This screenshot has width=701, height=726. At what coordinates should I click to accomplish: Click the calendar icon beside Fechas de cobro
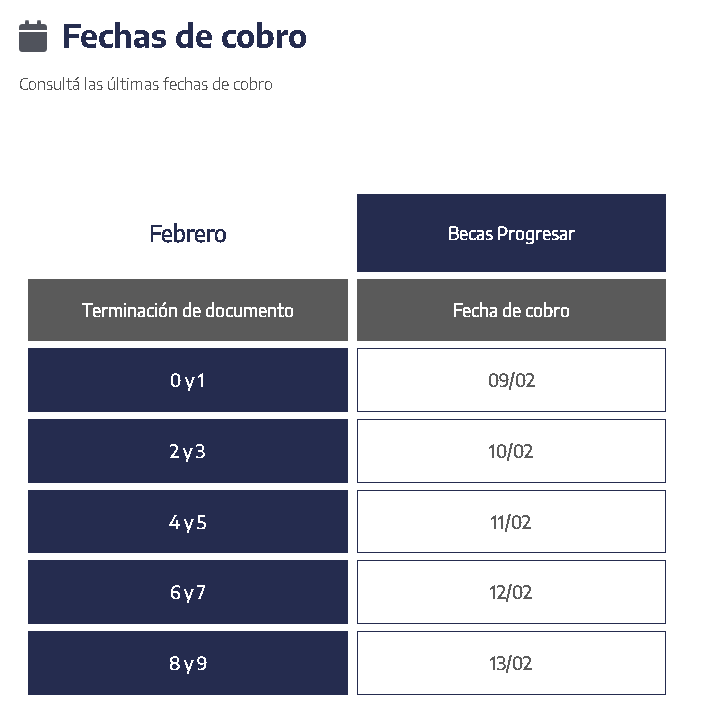33,37
